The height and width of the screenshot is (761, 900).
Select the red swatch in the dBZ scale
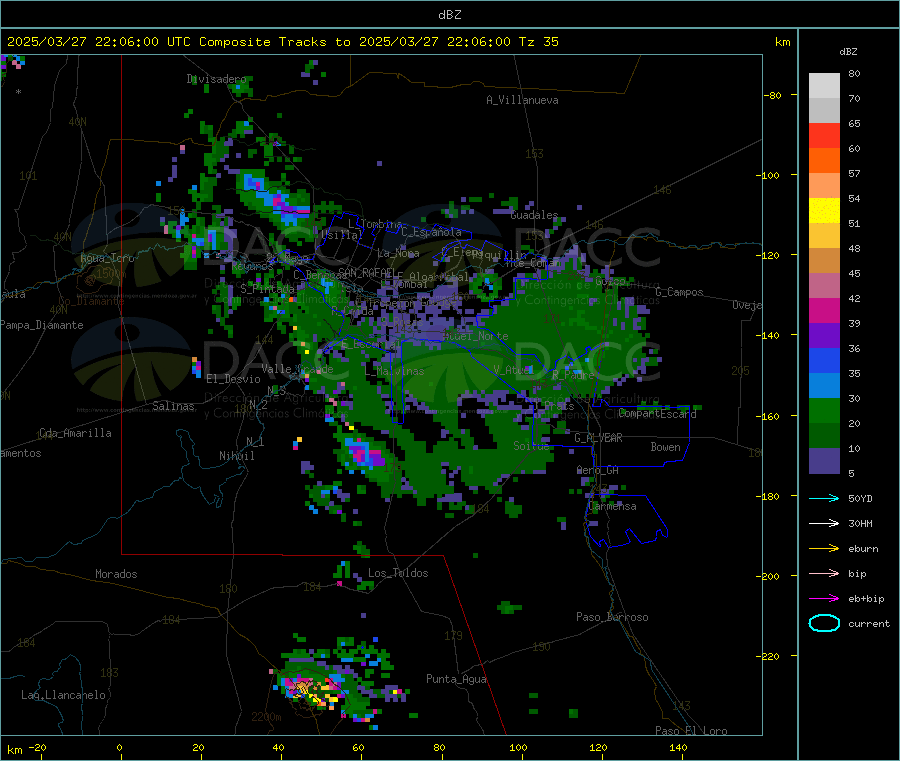824,135
